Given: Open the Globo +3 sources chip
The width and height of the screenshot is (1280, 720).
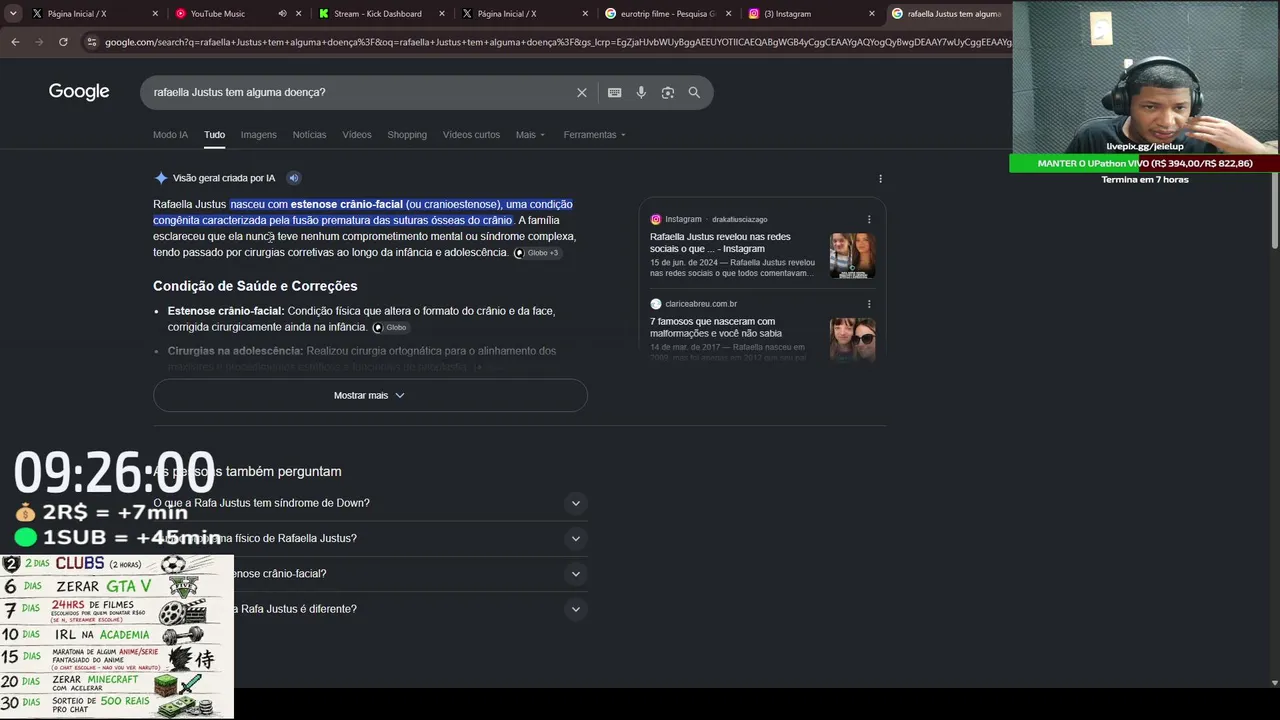Looking at the screenshot, I should (537, 253).
